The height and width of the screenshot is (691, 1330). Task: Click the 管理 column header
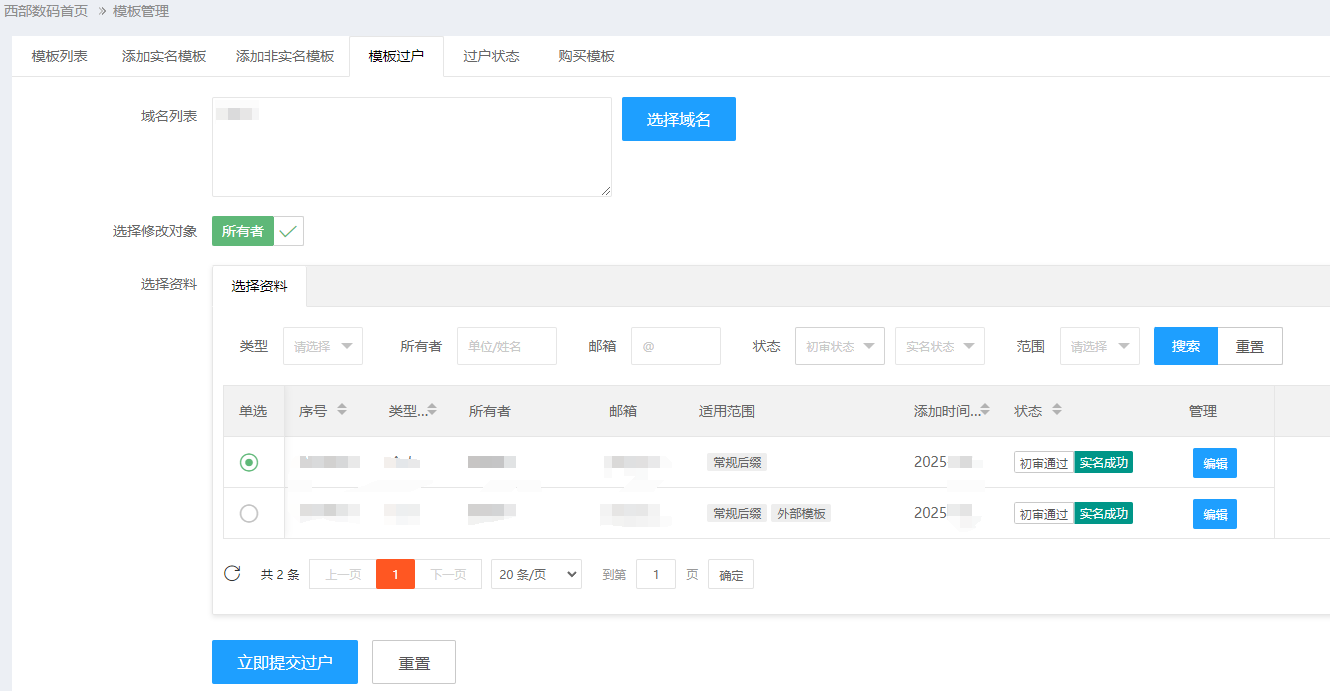[x=1203, y=411]
